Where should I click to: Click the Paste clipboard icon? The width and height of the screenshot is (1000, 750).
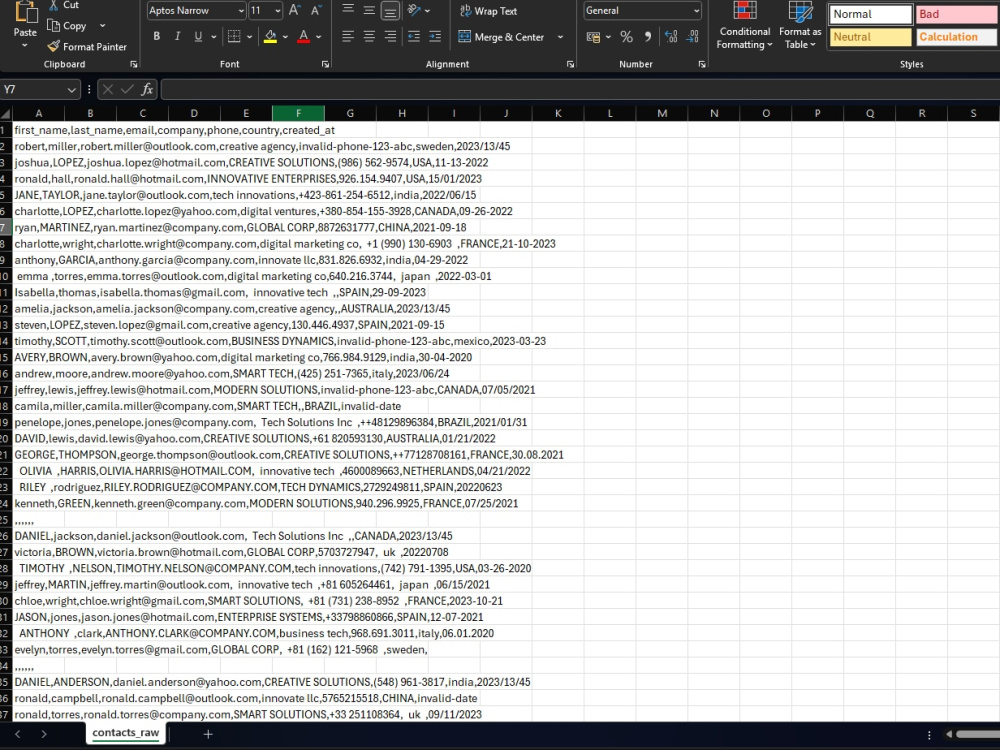(26, 13)
